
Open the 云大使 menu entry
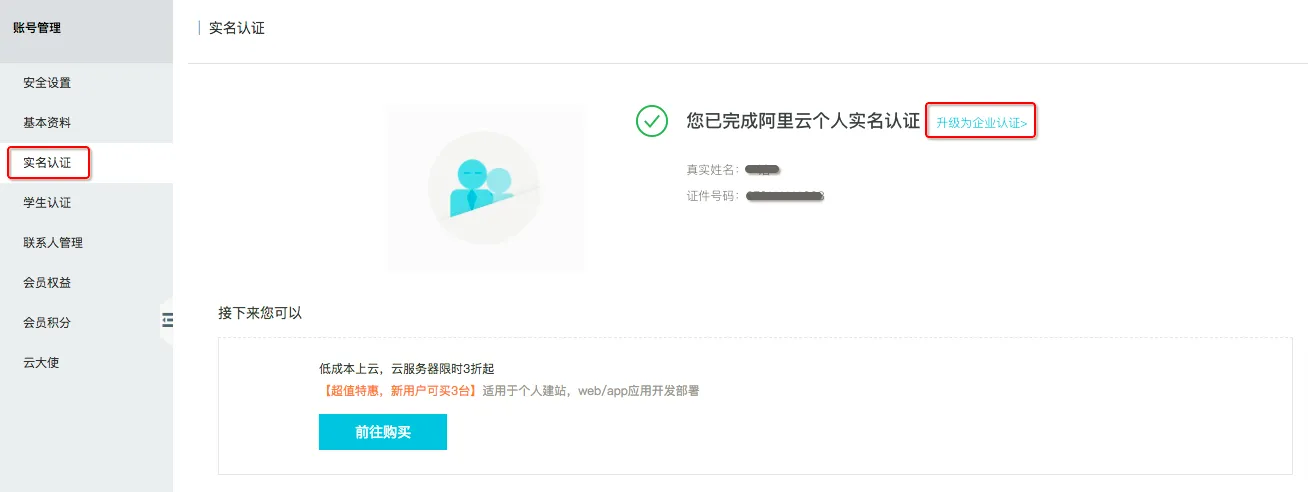pos(41,363)
